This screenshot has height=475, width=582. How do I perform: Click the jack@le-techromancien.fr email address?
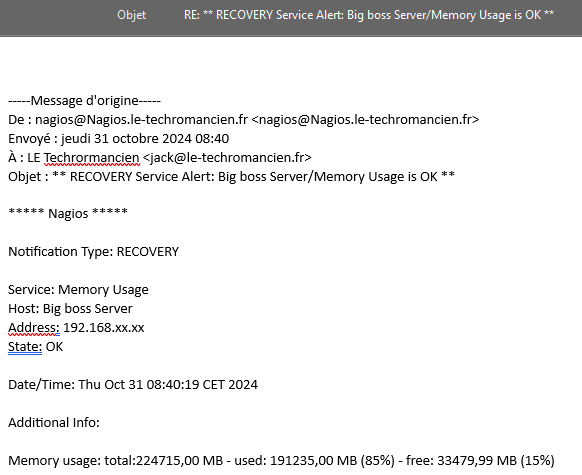227,158
